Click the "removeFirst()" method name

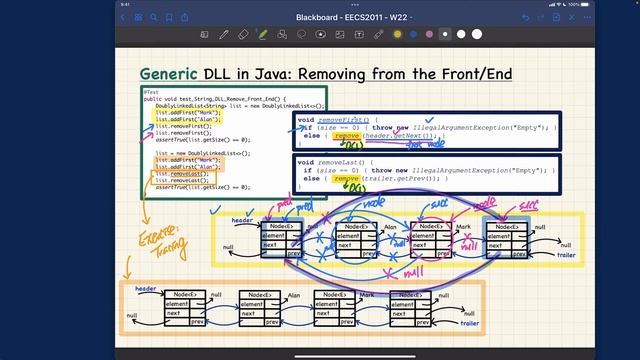pos(343,120)
